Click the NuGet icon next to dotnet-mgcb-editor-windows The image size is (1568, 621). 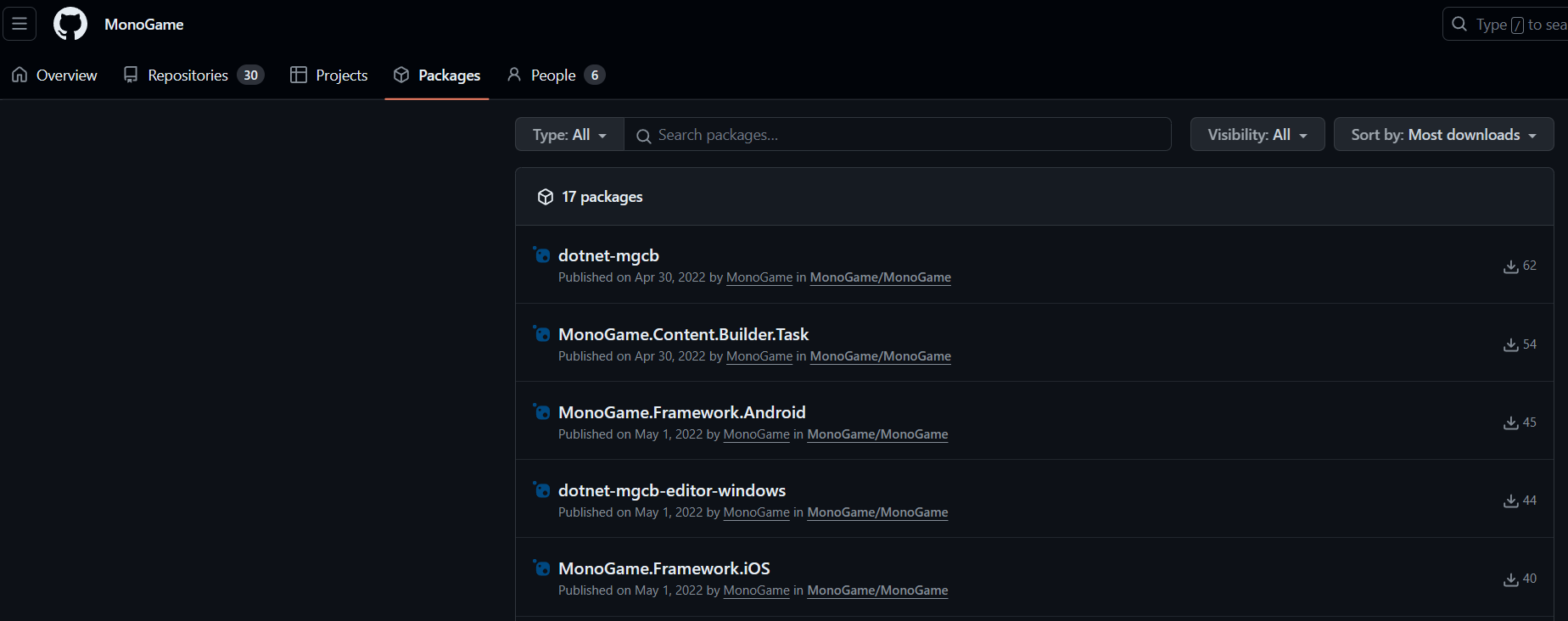[541, 490]
